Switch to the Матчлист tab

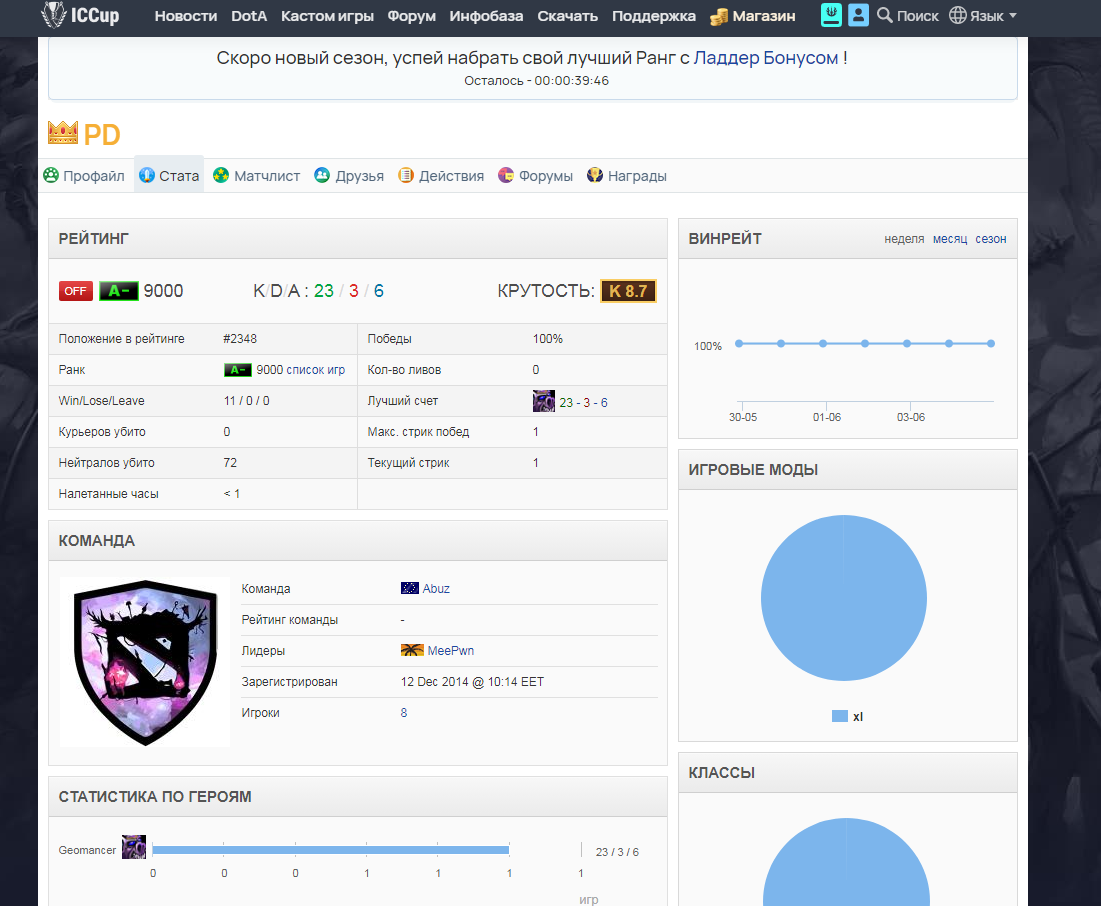257,176
